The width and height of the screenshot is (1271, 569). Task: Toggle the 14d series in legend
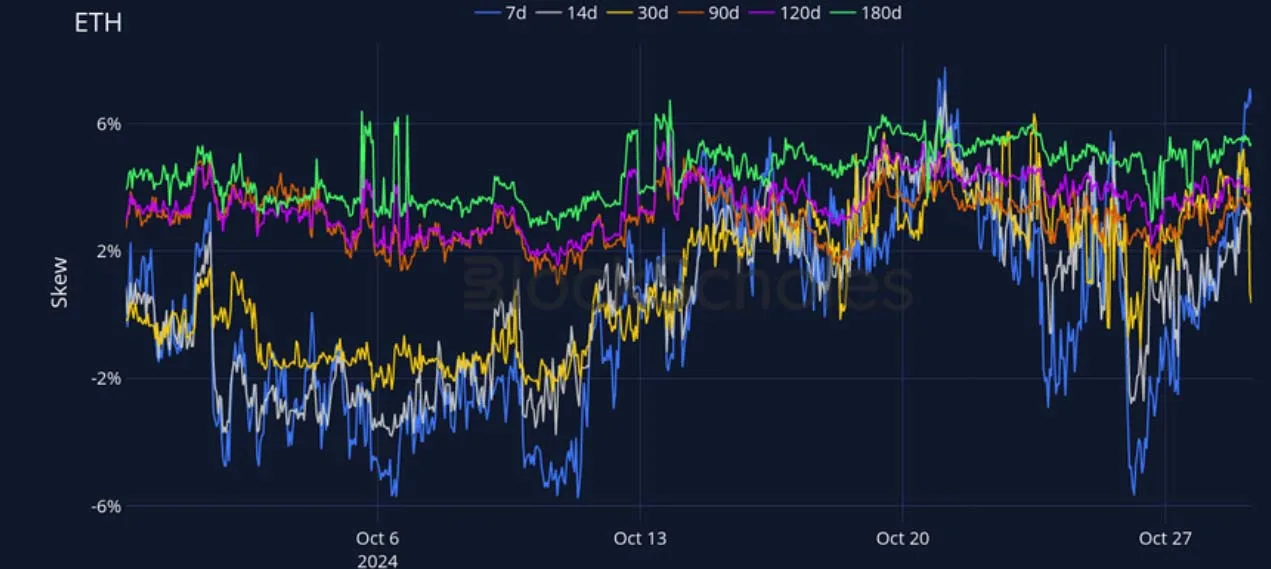(x=569, y=13)
